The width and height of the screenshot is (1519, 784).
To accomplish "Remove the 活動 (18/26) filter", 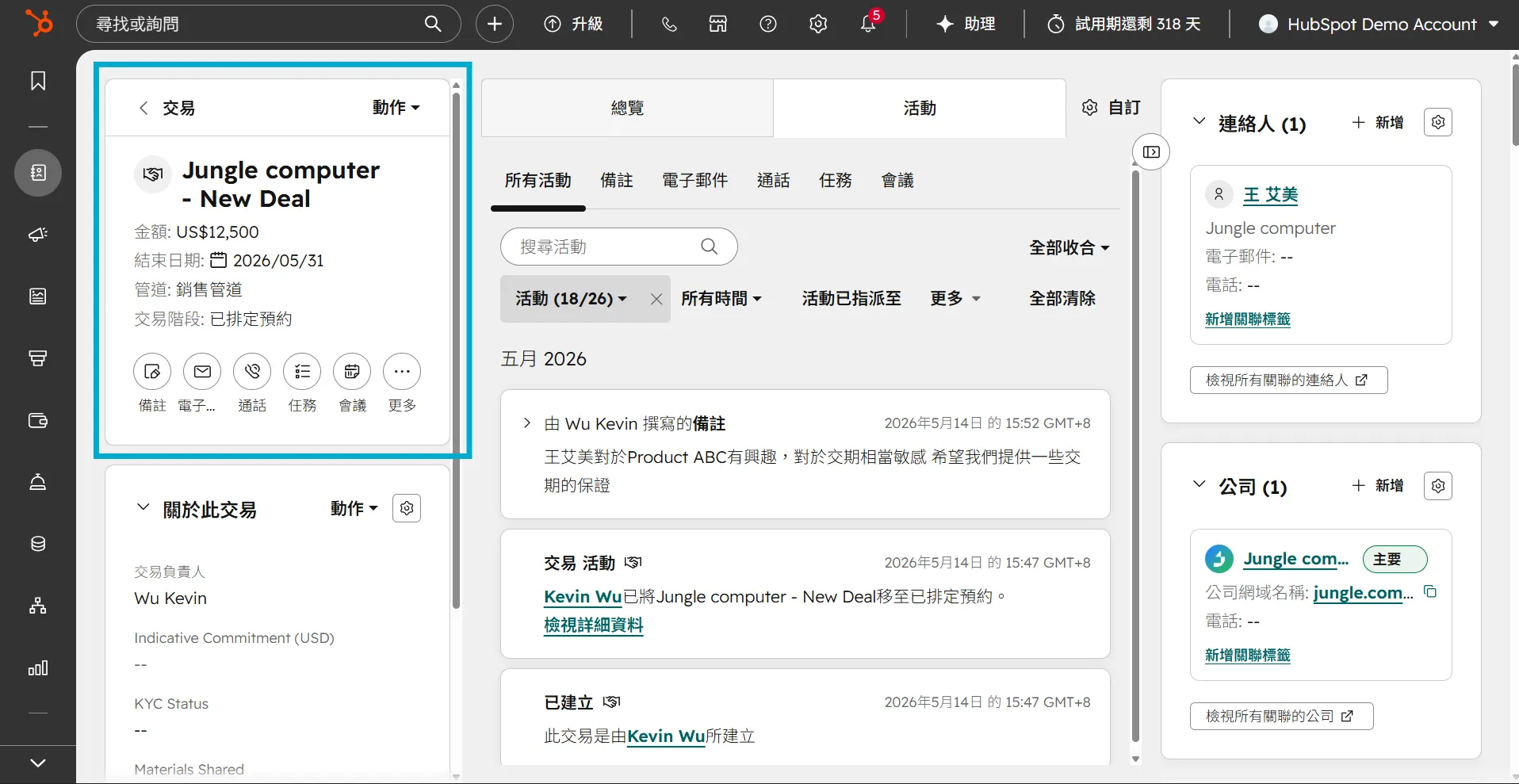I will [656, 299].
